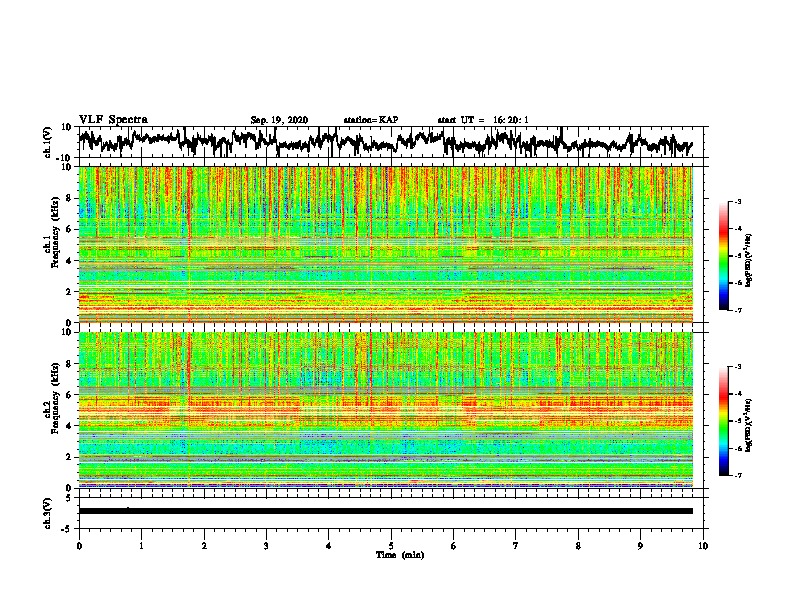792x612 pixels.
Task: Click the "2" kHz tick on ch.2 frequency axis
Action: click(69, 457)
